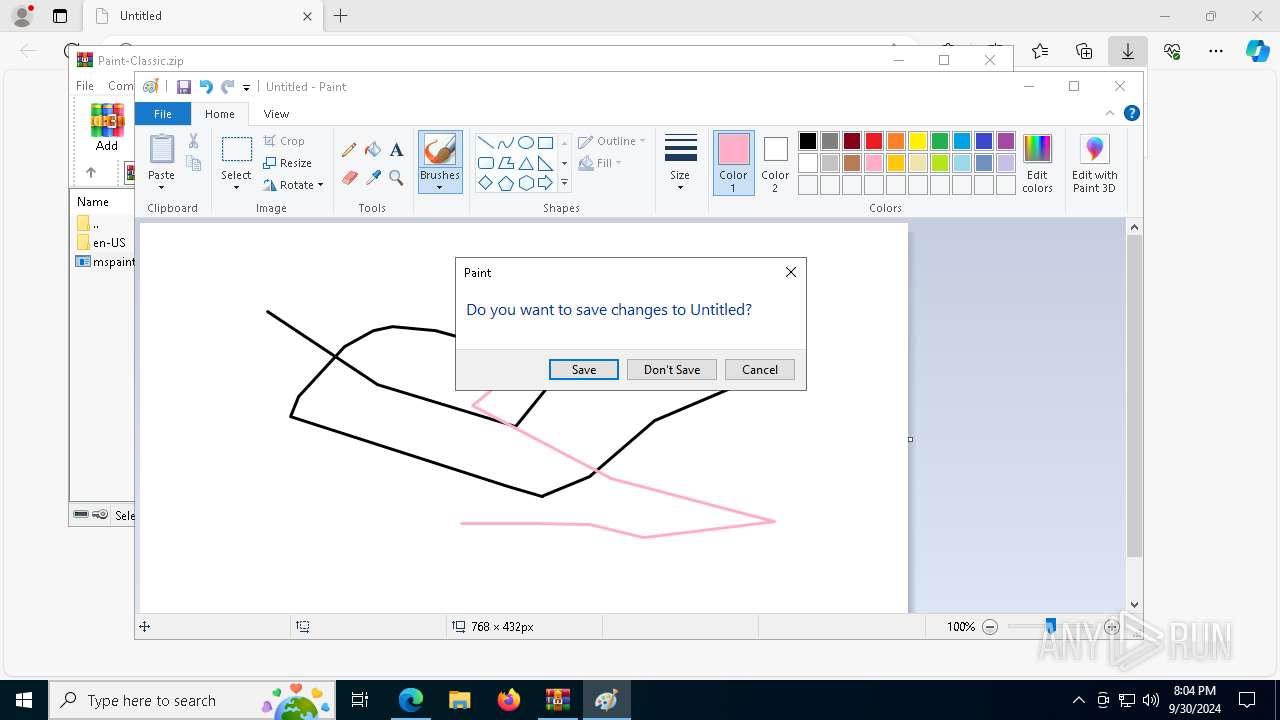Click the Copy icon in Clipboard group
The width and height of the screenshot is (1280, 720).
(x=194, y=164)
